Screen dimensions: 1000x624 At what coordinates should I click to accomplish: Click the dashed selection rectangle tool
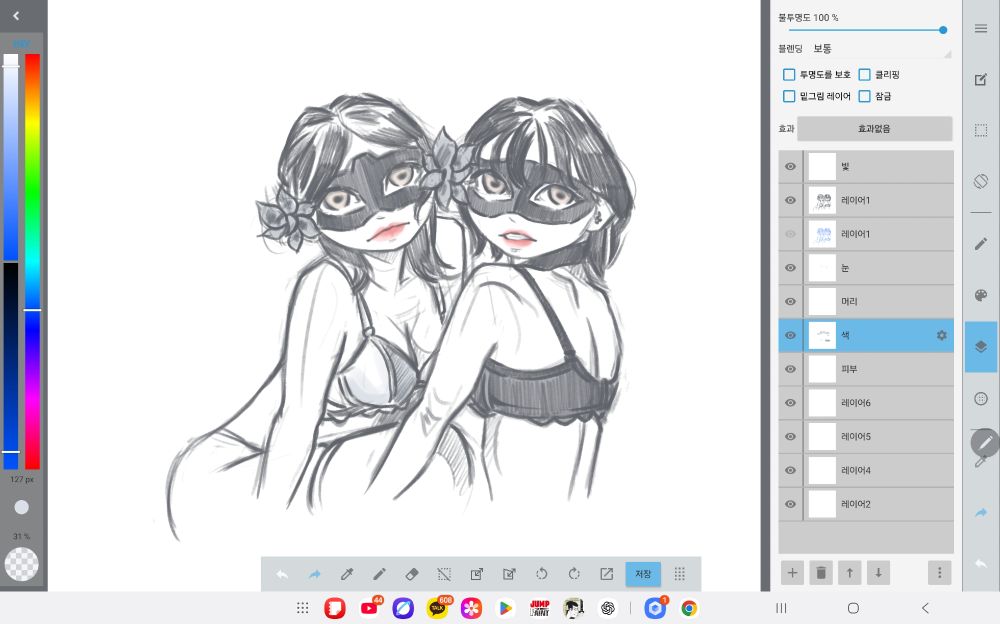coord(981,130)
